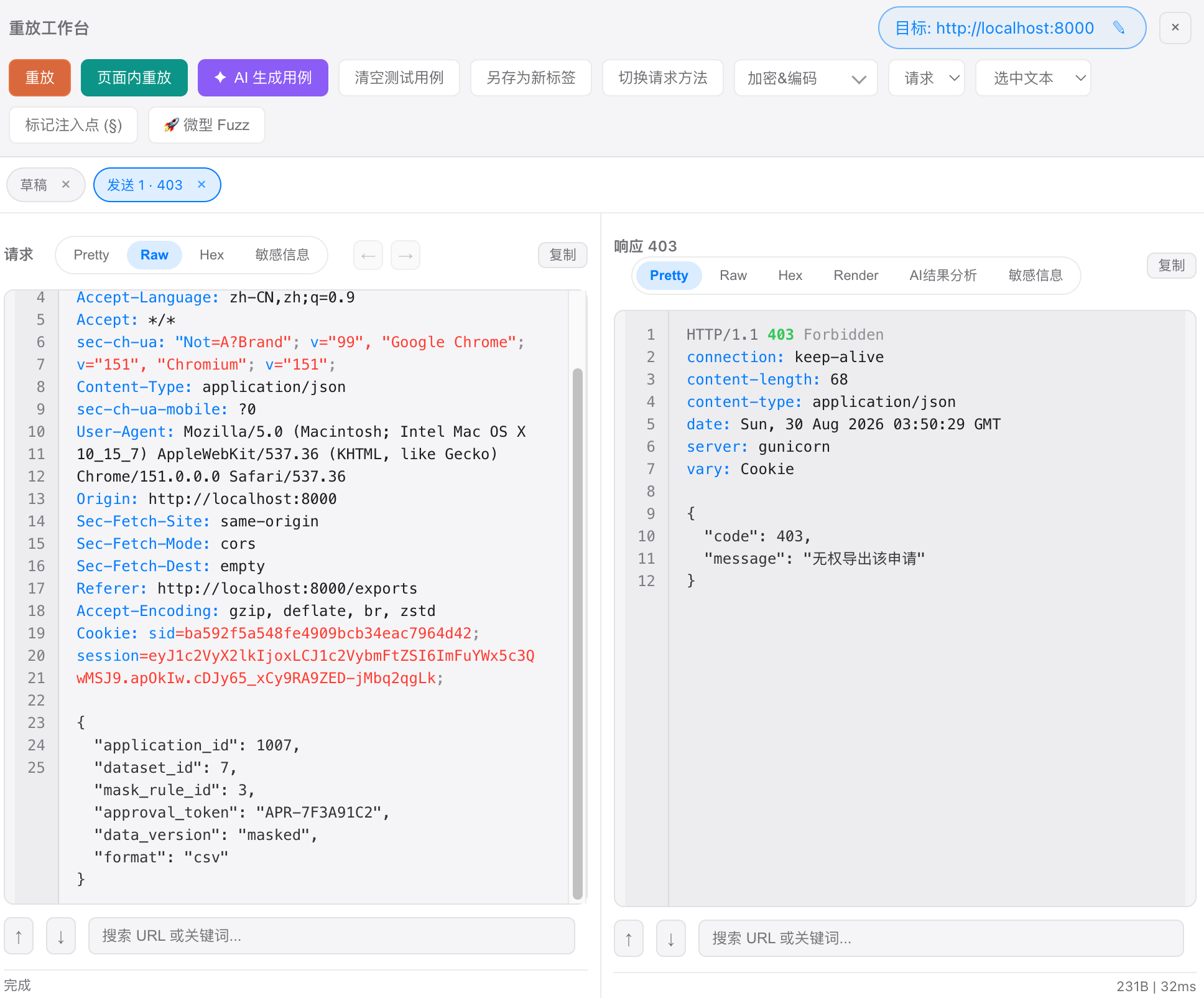This screenshot has width=1204, height=998.
Task: Show response 敏感信息 view
Action: [1035, 276]
